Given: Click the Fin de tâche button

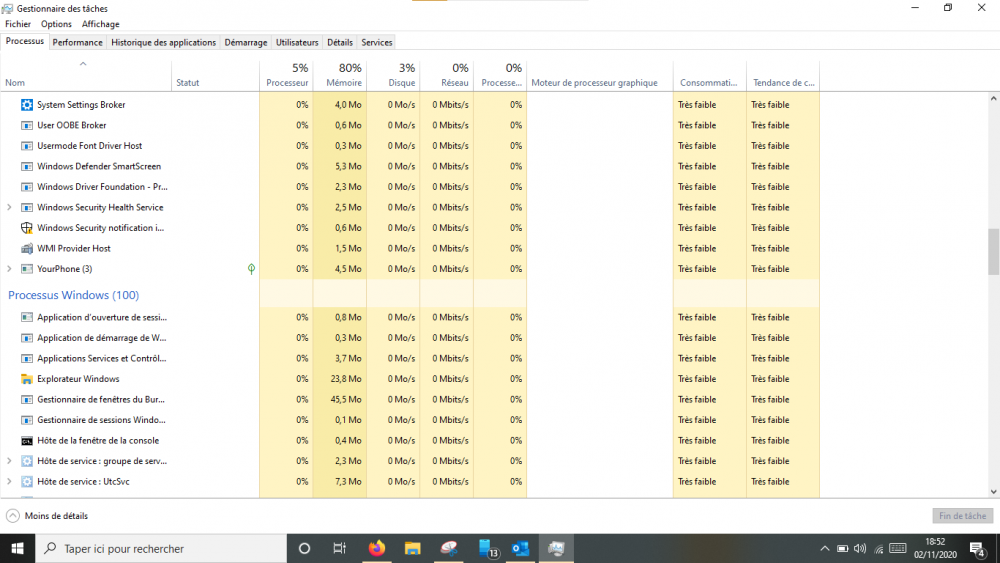Looking at the screenshot, I should click(962, 516).
